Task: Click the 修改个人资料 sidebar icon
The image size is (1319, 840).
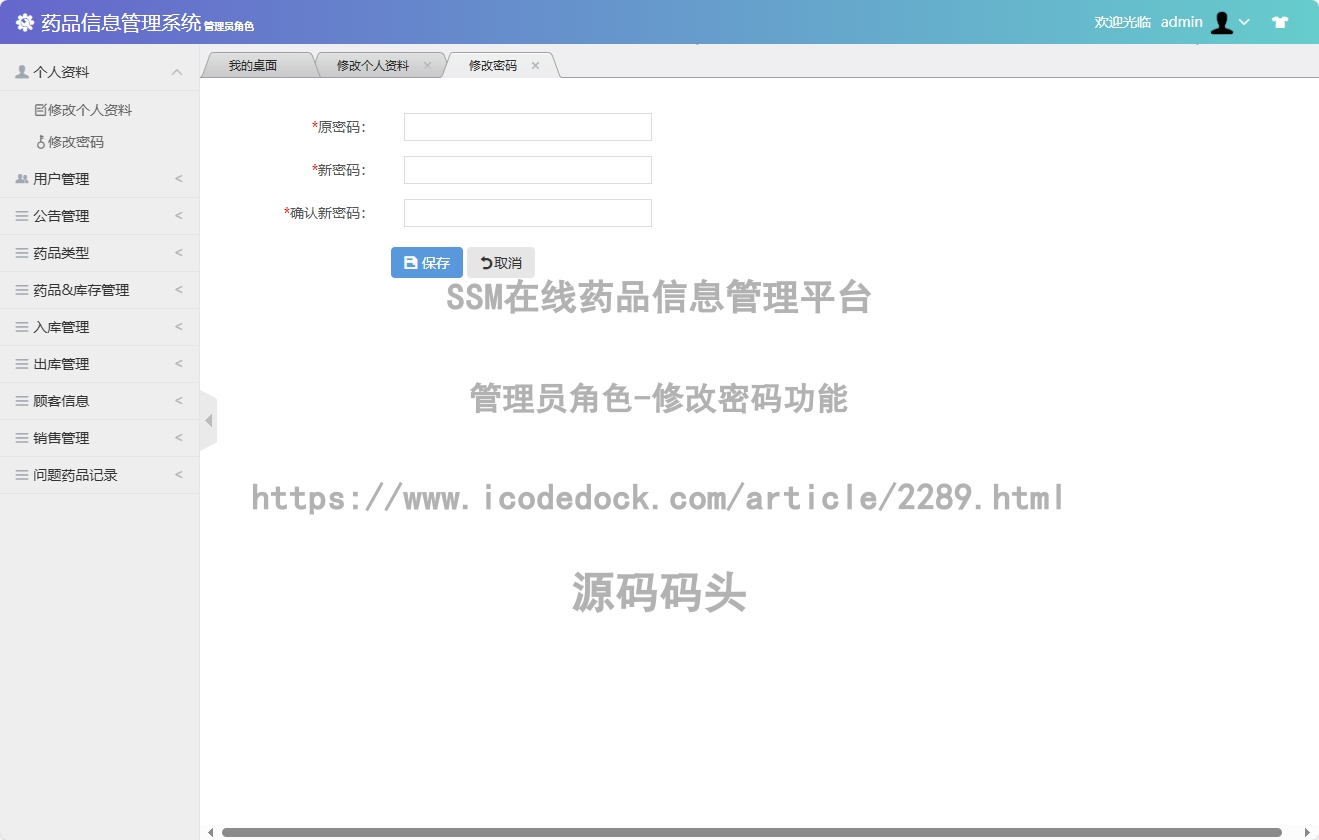Action: click(x=40, y=110)
